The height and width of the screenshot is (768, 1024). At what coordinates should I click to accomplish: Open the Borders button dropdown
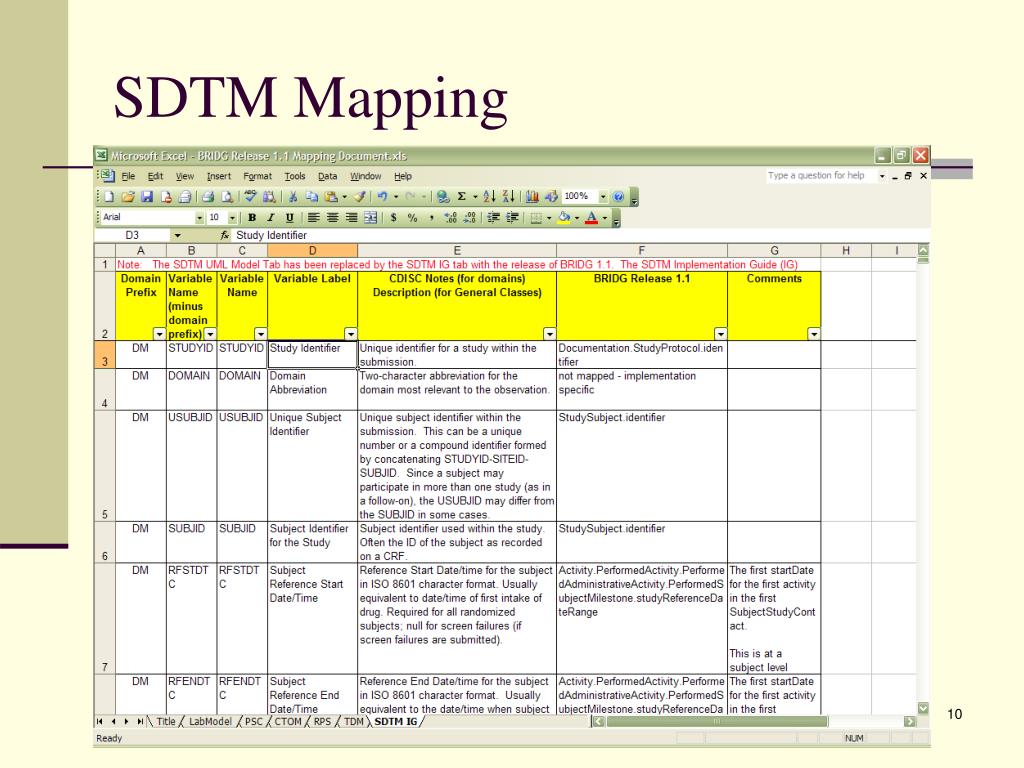[549, 217]
